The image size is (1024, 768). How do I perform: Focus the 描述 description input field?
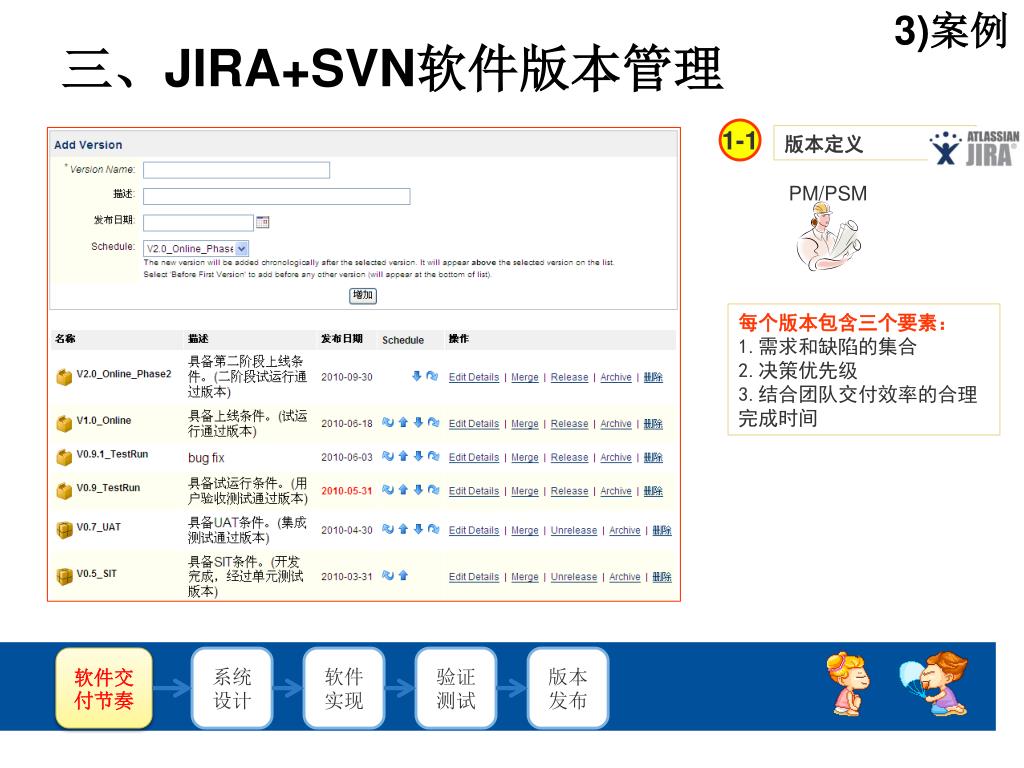coord(276,196)
